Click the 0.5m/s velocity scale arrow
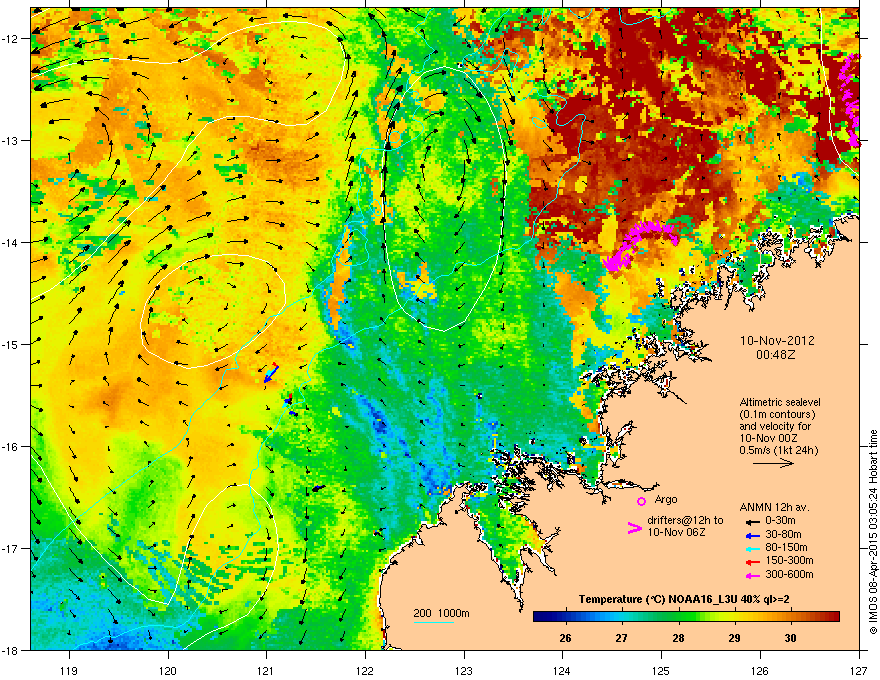The width and height of the screenshot is (880, 680). pos(773,463)
